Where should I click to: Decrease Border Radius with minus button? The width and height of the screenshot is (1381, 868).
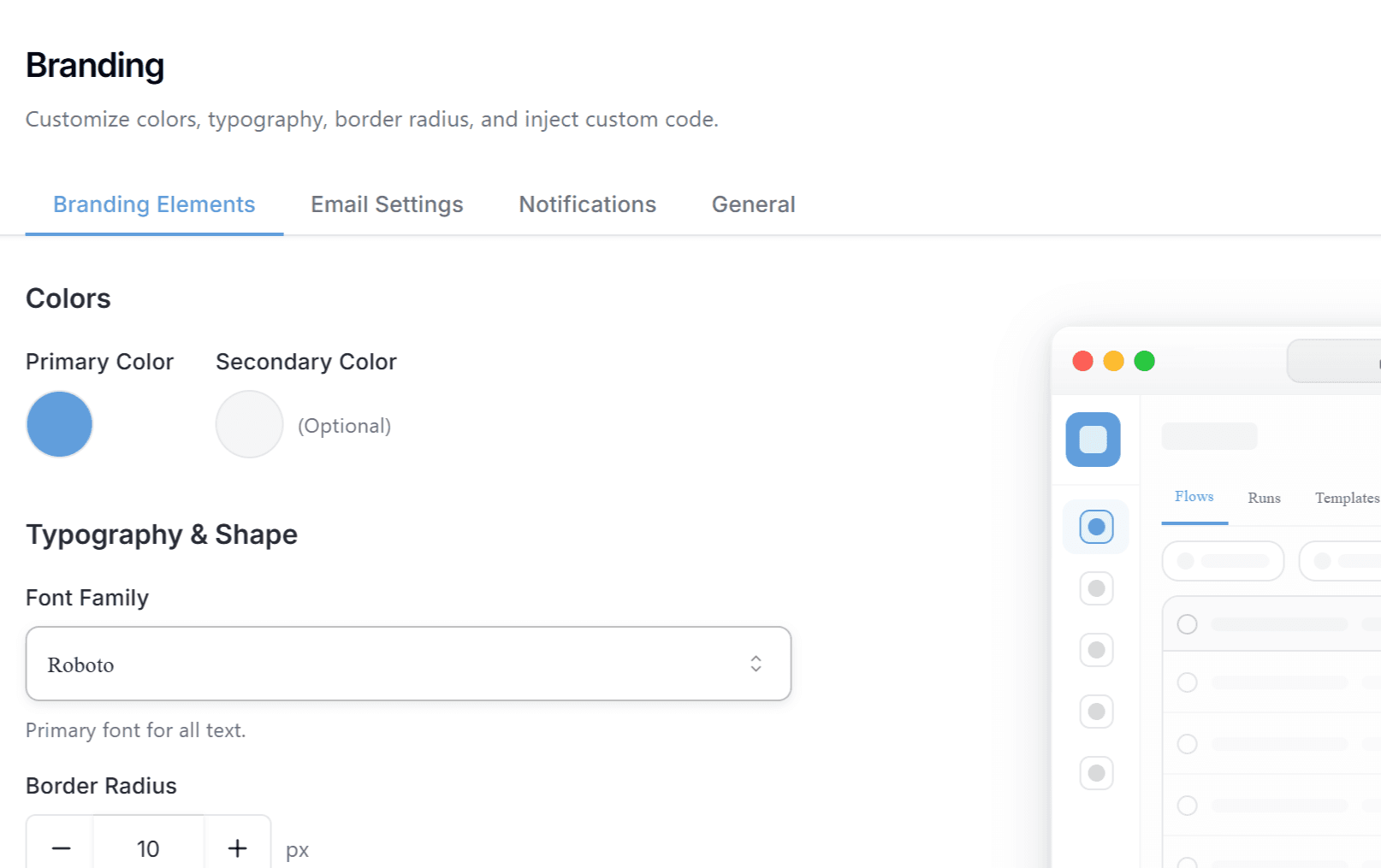pos(61,848)
